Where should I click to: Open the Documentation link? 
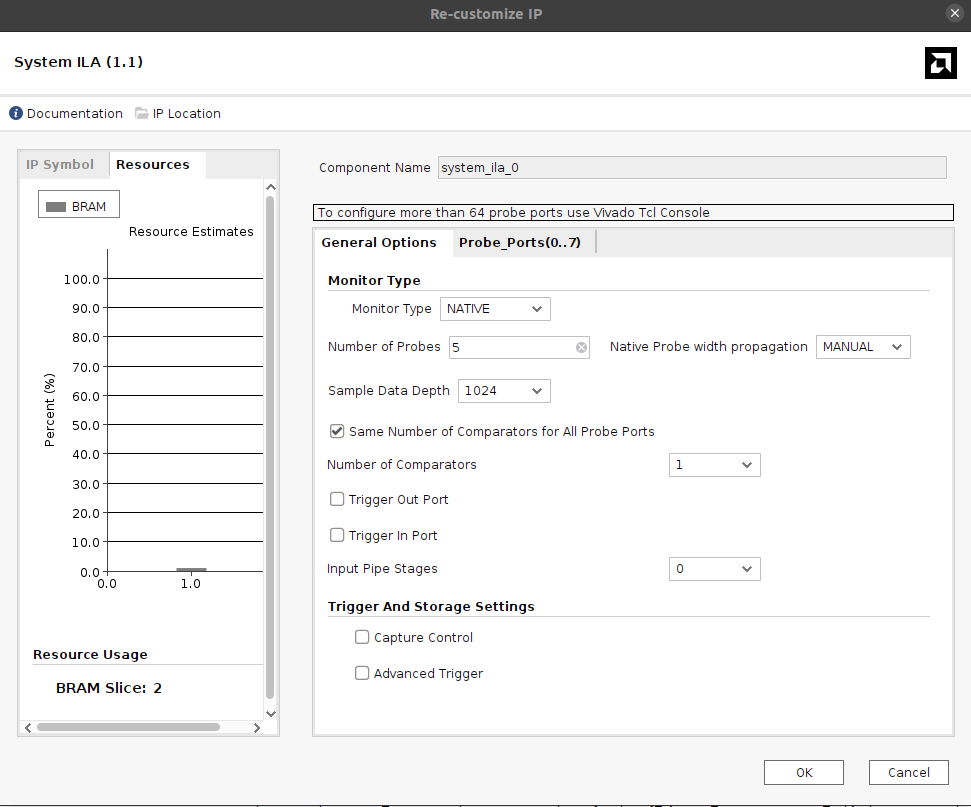74,113
